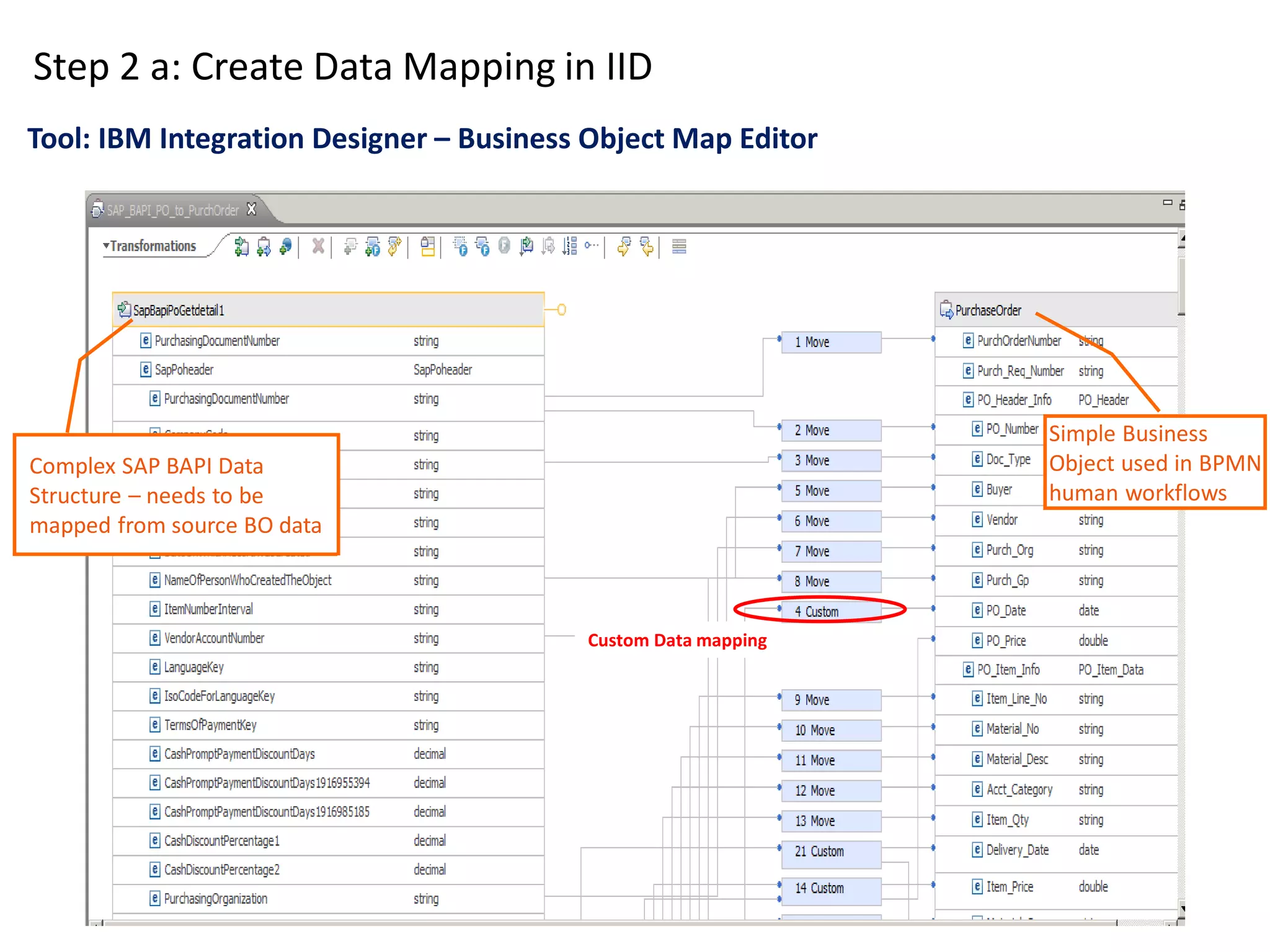The height and width of the screenshot is (952, 1270).
Task: Select the PO_Date target field
Action: 1006,610
